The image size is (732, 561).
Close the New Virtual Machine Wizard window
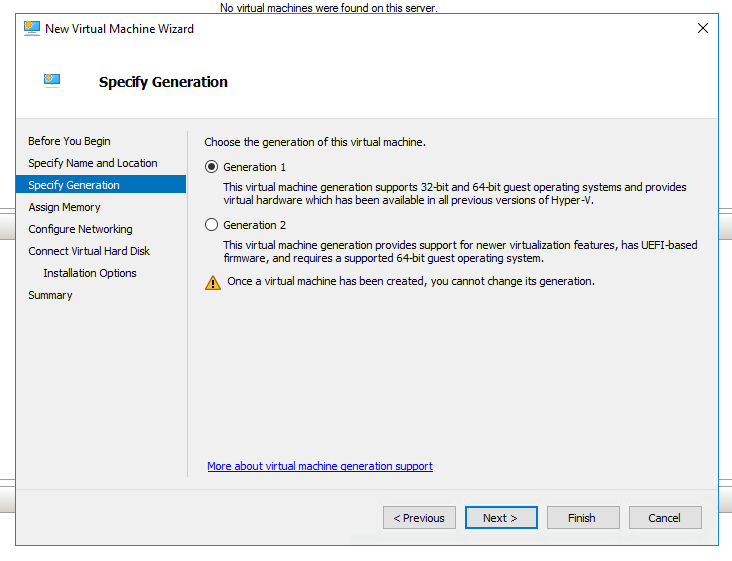(x=702, y=28)
